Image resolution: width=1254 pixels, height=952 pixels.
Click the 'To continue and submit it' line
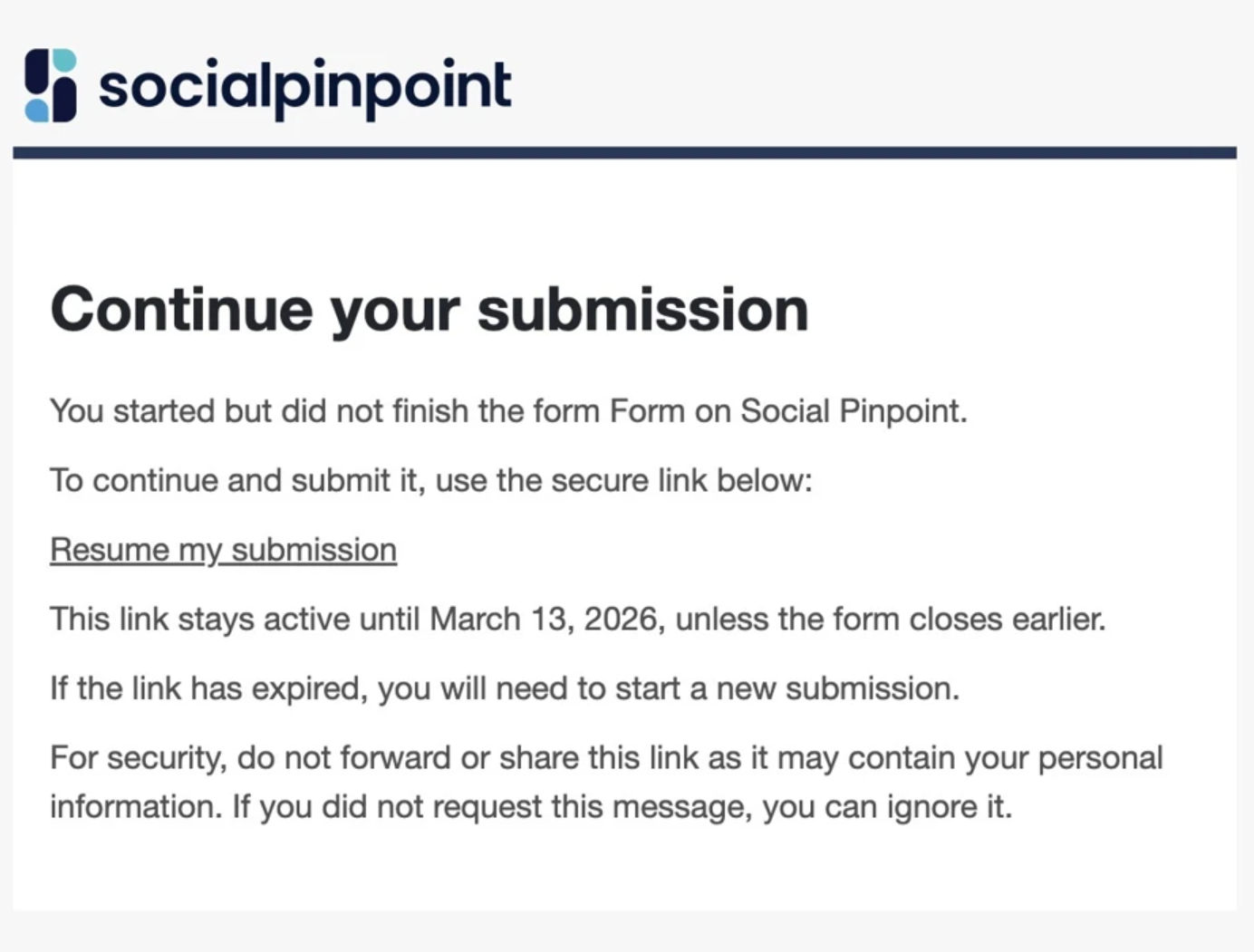(x=430, y=480)
